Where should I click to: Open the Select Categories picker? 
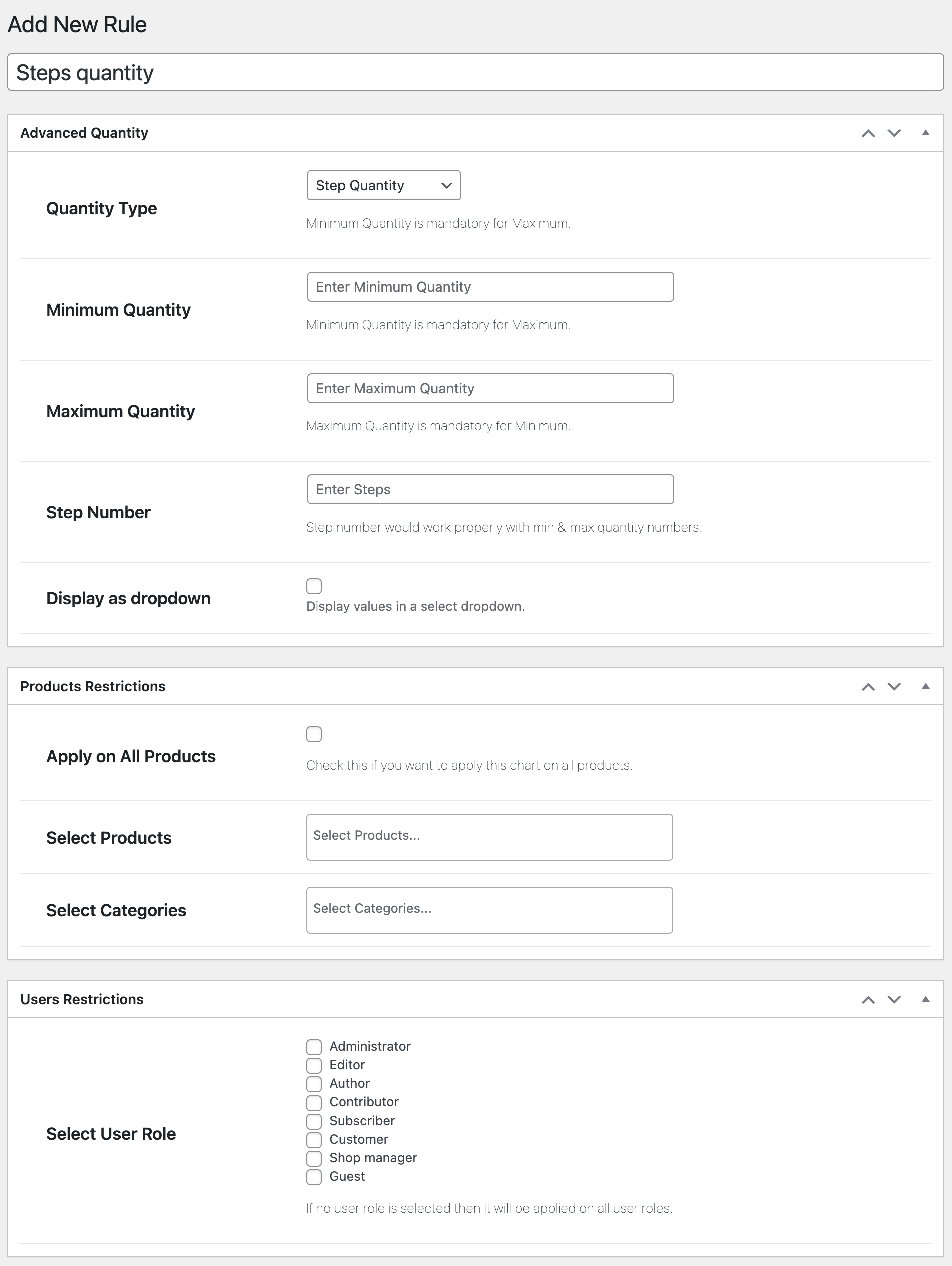pos(489,910)
